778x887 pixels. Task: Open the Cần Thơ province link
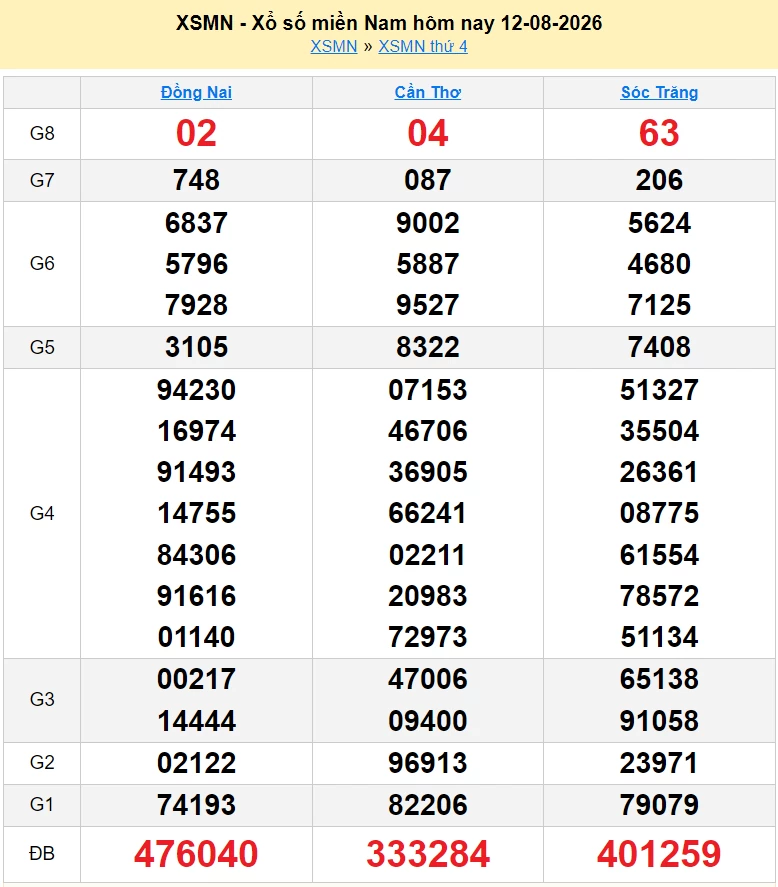428,92
